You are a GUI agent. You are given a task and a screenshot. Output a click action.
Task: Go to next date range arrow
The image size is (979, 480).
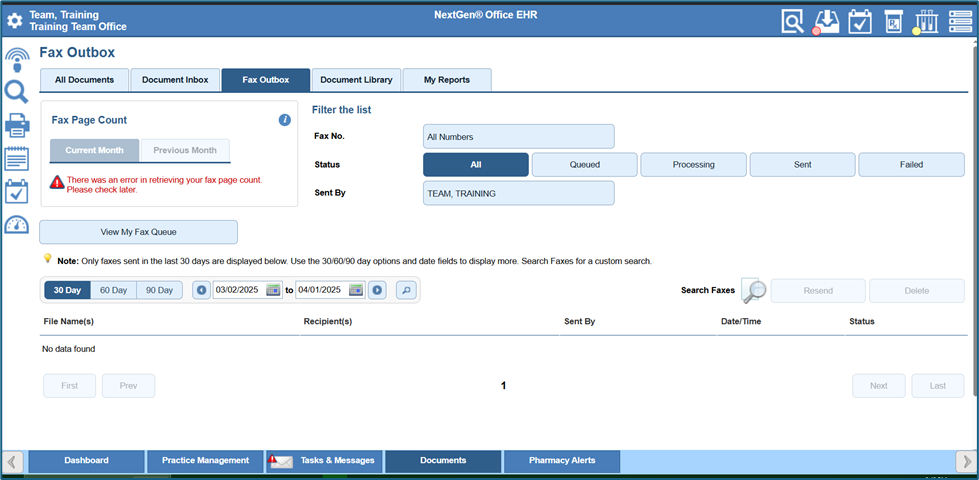pos(377,290)
